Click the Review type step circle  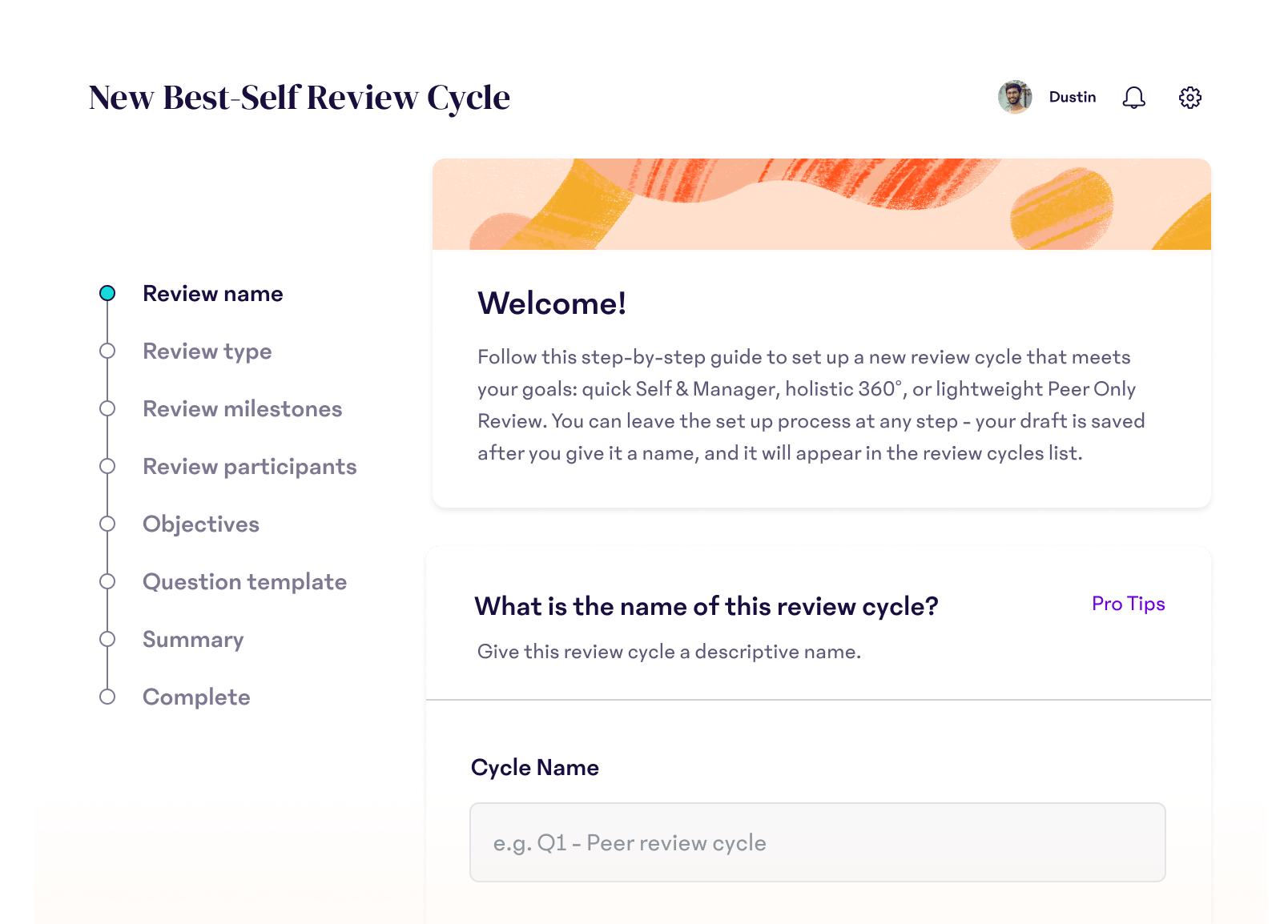click(x=107, y=351)
